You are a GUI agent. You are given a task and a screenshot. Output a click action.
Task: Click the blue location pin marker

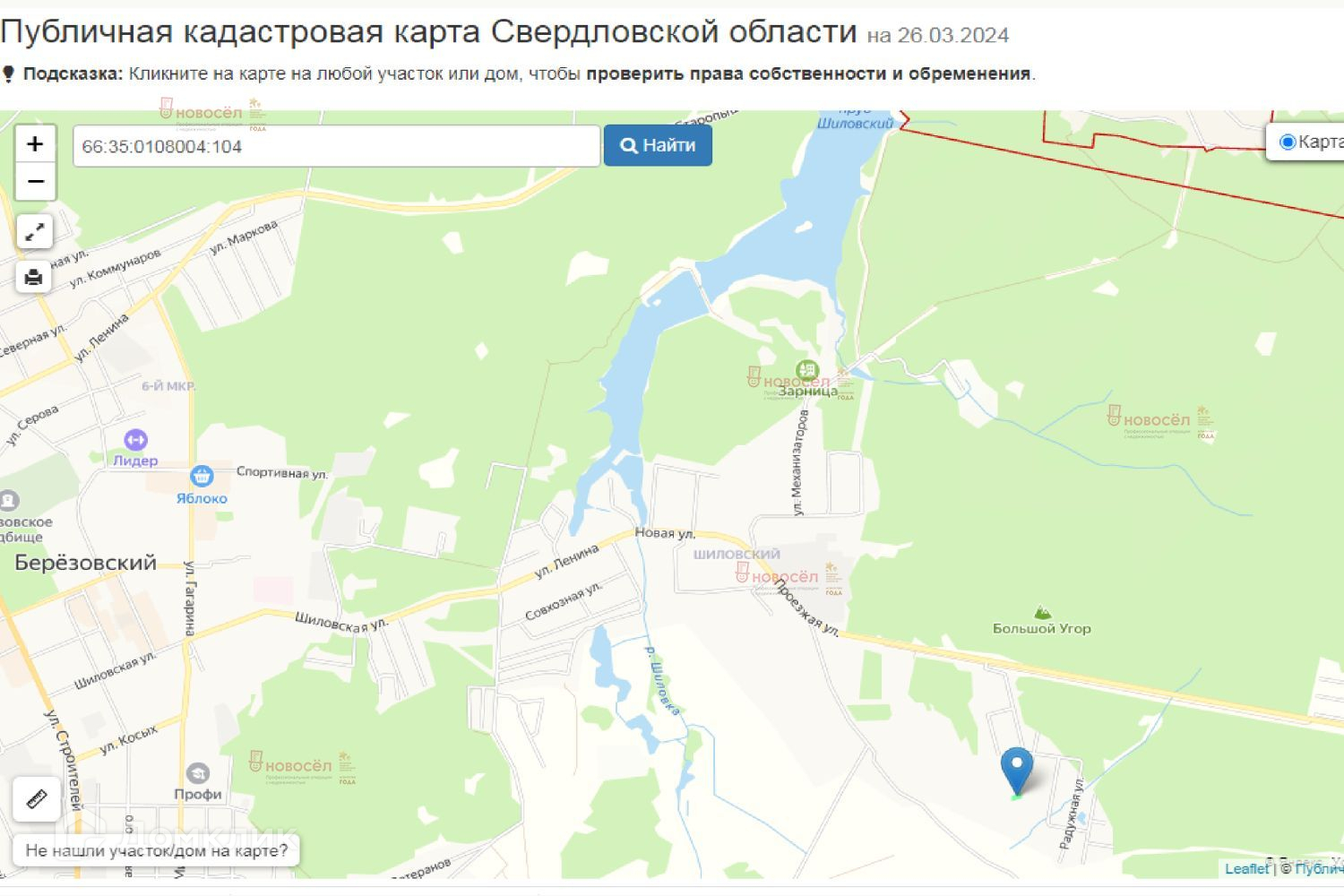tap(1016, 771)
